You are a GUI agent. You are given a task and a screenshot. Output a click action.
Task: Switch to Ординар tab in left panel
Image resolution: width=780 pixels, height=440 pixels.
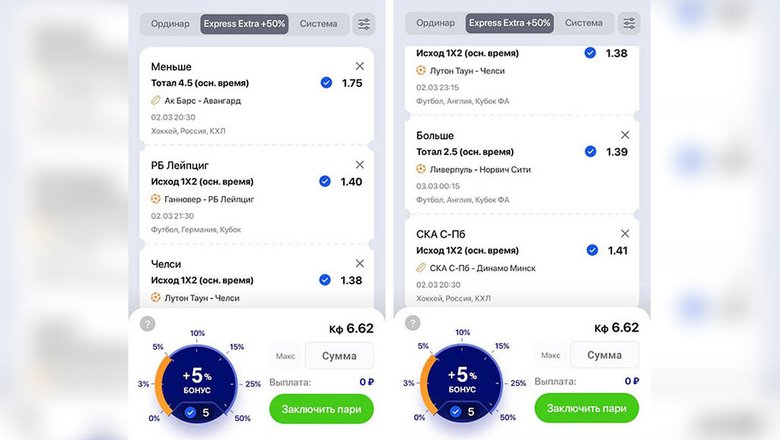pyautogui.click(x=170, y=24)
